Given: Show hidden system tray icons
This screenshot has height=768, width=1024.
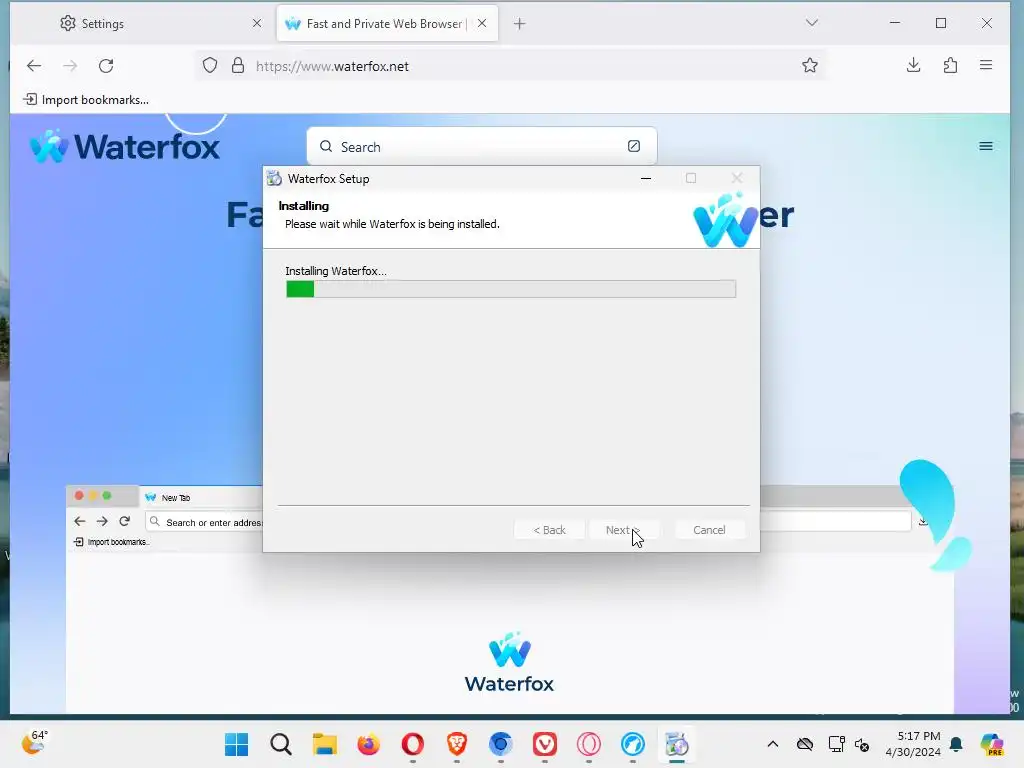Looking at the screenshot, I should coord(773,744).
